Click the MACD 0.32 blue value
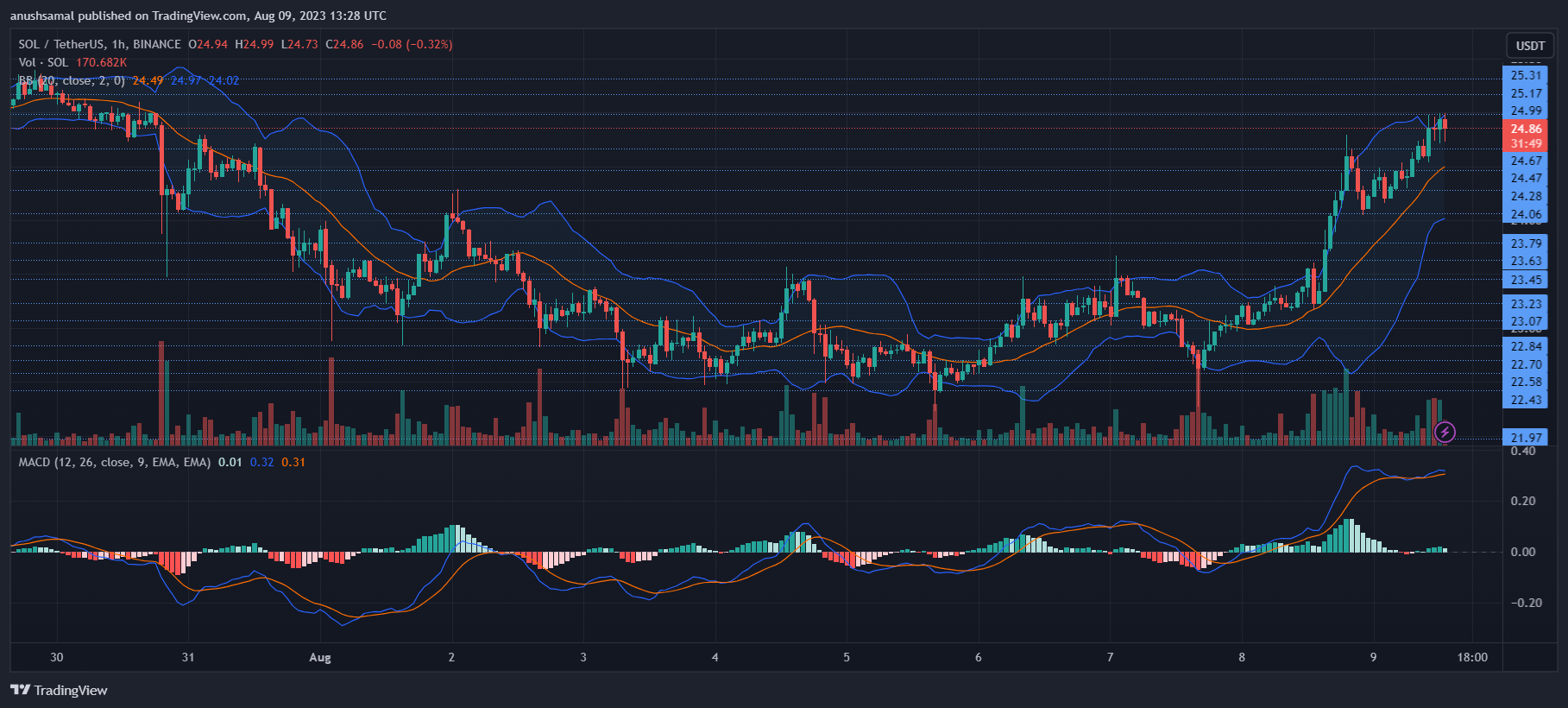1568x708 pixels. (x=261, y=462)
